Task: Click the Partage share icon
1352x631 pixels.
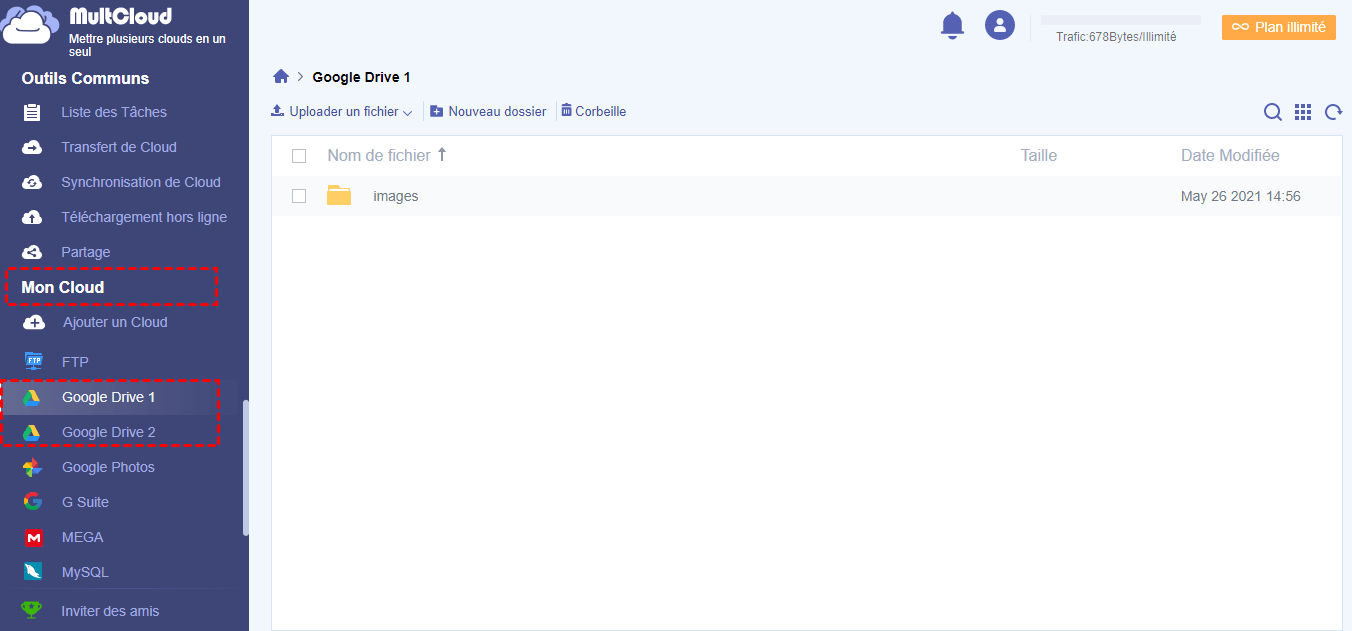Action: click(32, 252)
